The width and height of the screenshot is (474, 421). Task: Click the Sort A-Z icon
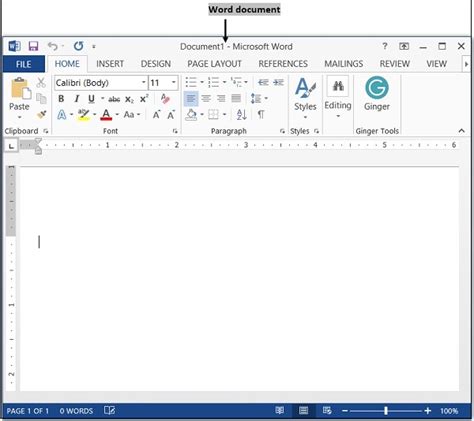[x=241, y=115]
